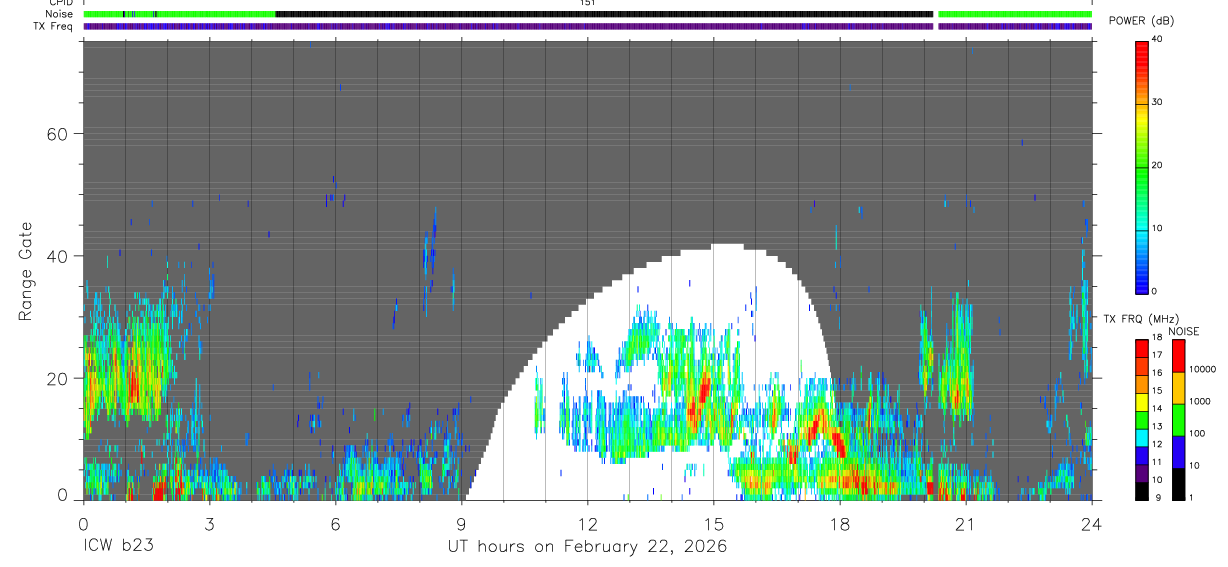Click the 'Range Gate' y-axis label
The width and height of the screenshot is (1228, 567).
coord(26,272)
